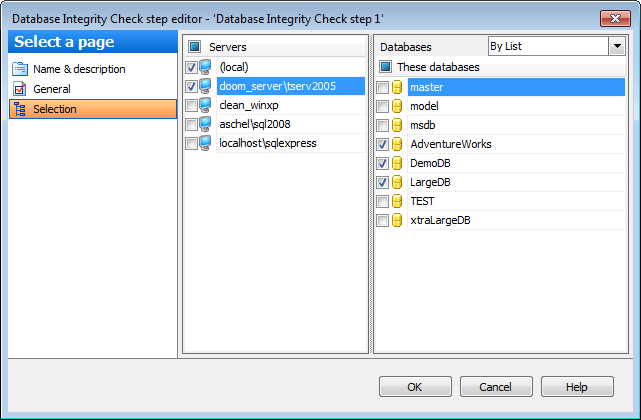Select the xtraLargeDB database row

point(500,220)
